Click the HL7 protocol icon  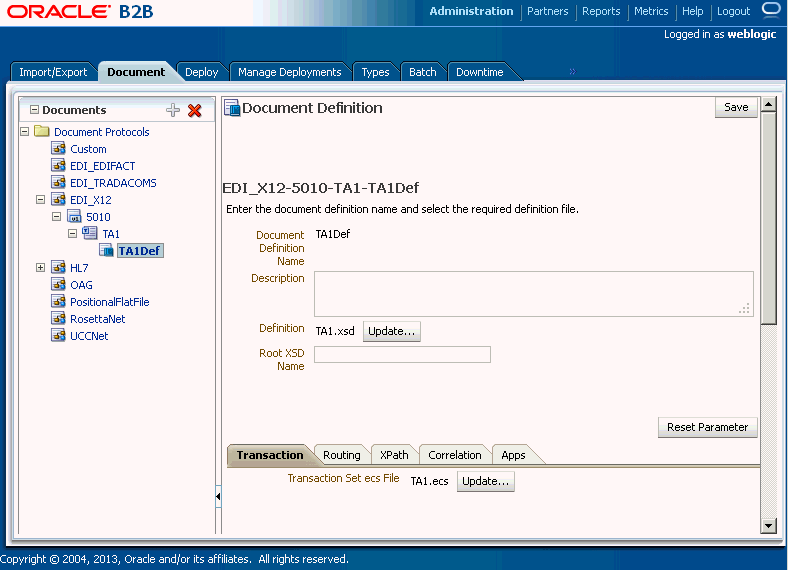point(58,267)
